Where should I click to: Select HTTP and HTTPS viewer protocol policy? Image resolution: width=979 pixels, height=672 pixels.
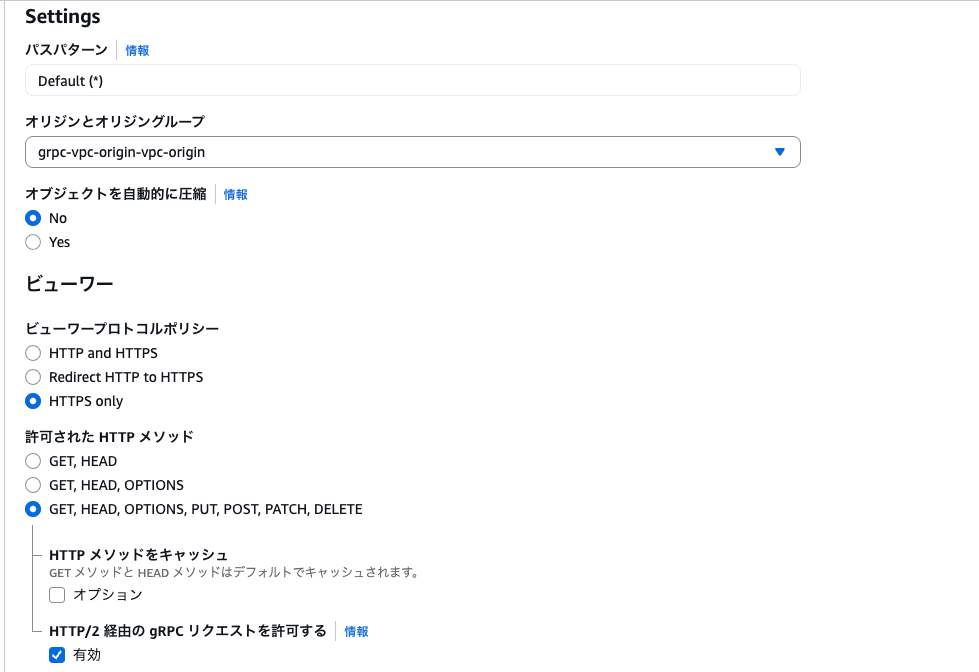click(x=32, y=352)
